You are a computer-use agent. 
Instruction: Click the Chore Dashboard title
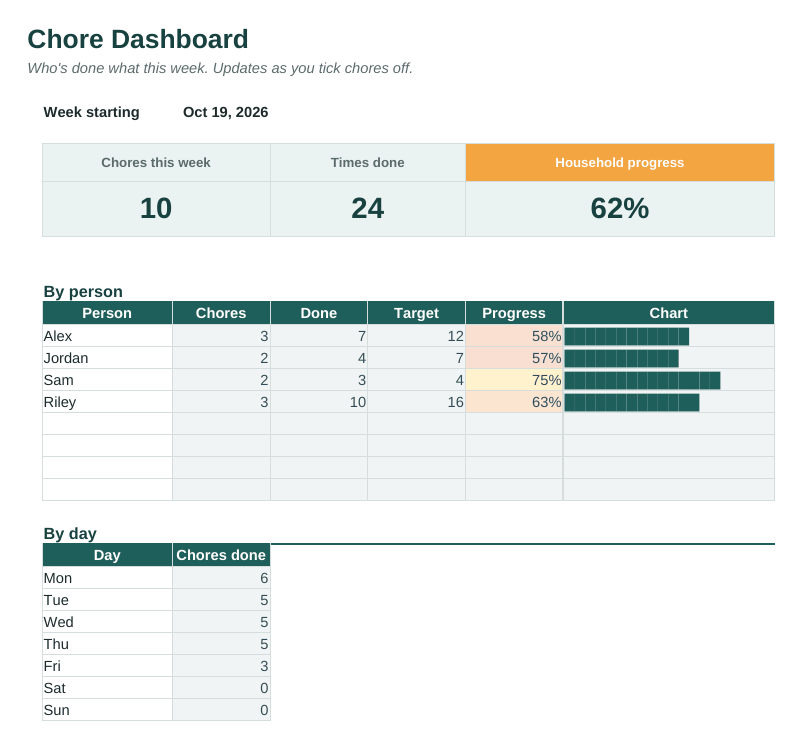point(138,39)
